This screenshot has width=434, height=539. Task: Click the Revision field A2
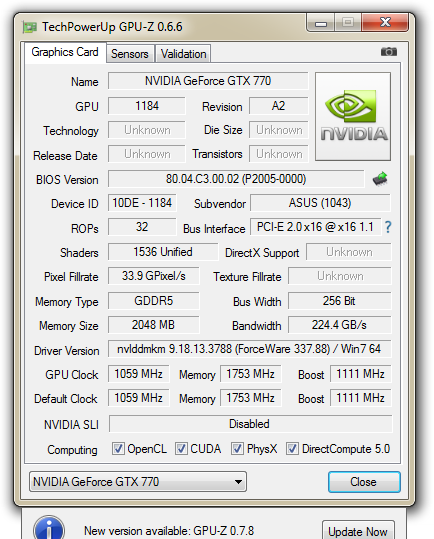pyautogui.click(x=279, y=106)
